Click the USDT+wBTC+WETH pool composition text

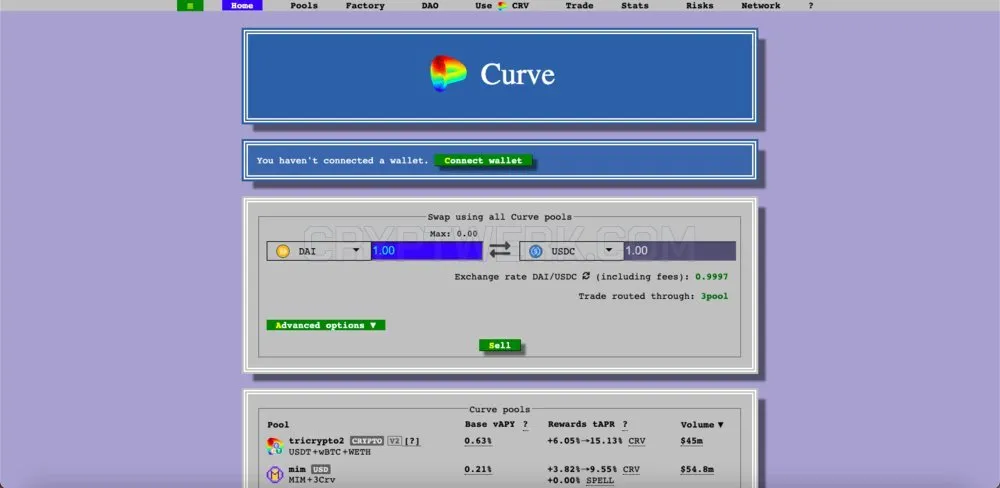(x=330, y=452)
